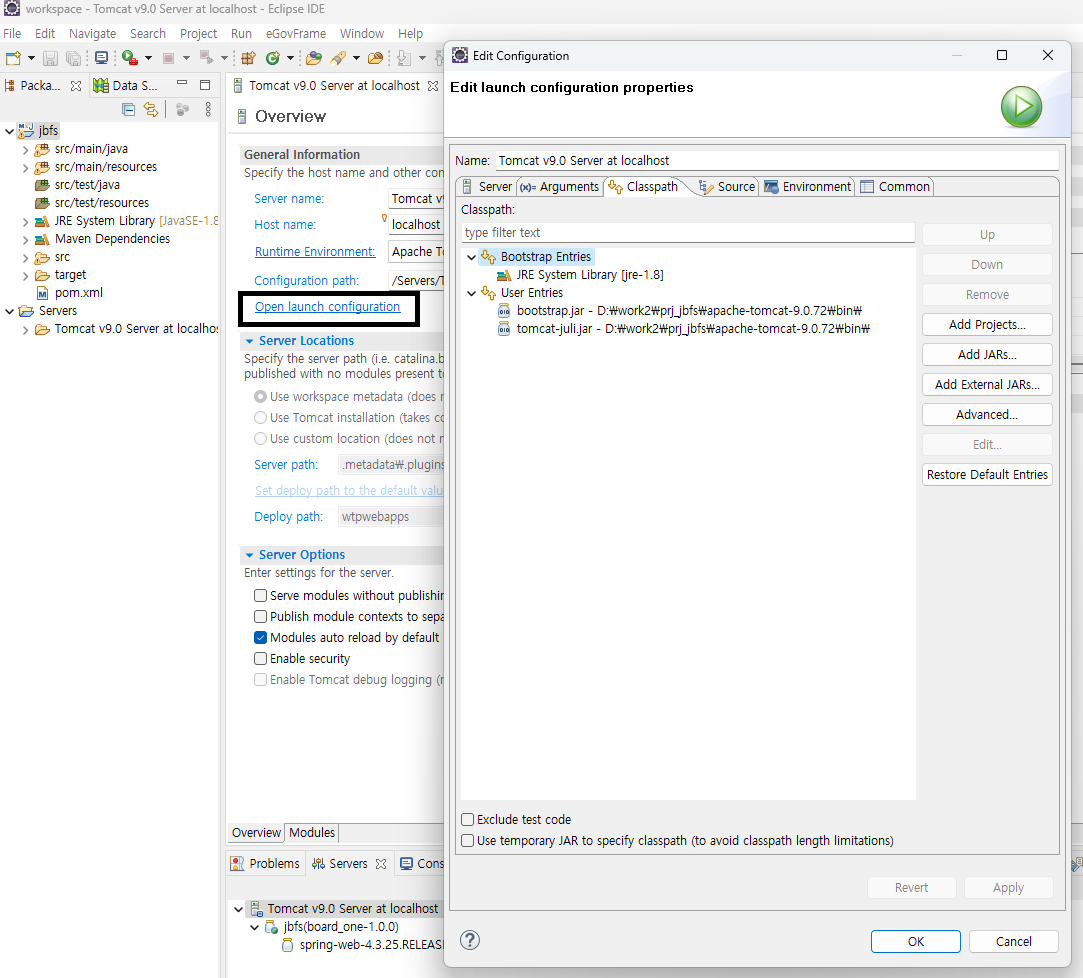Collapse the jbfs project node

click(10, 131)
